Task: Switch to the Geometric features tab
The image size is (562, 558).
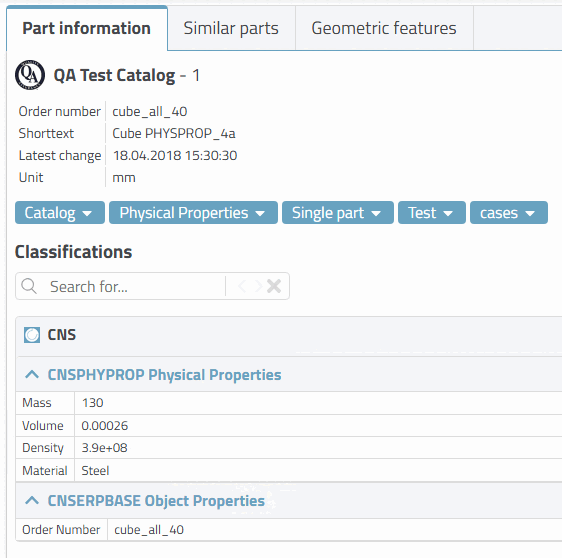Action: pos(384,28)
